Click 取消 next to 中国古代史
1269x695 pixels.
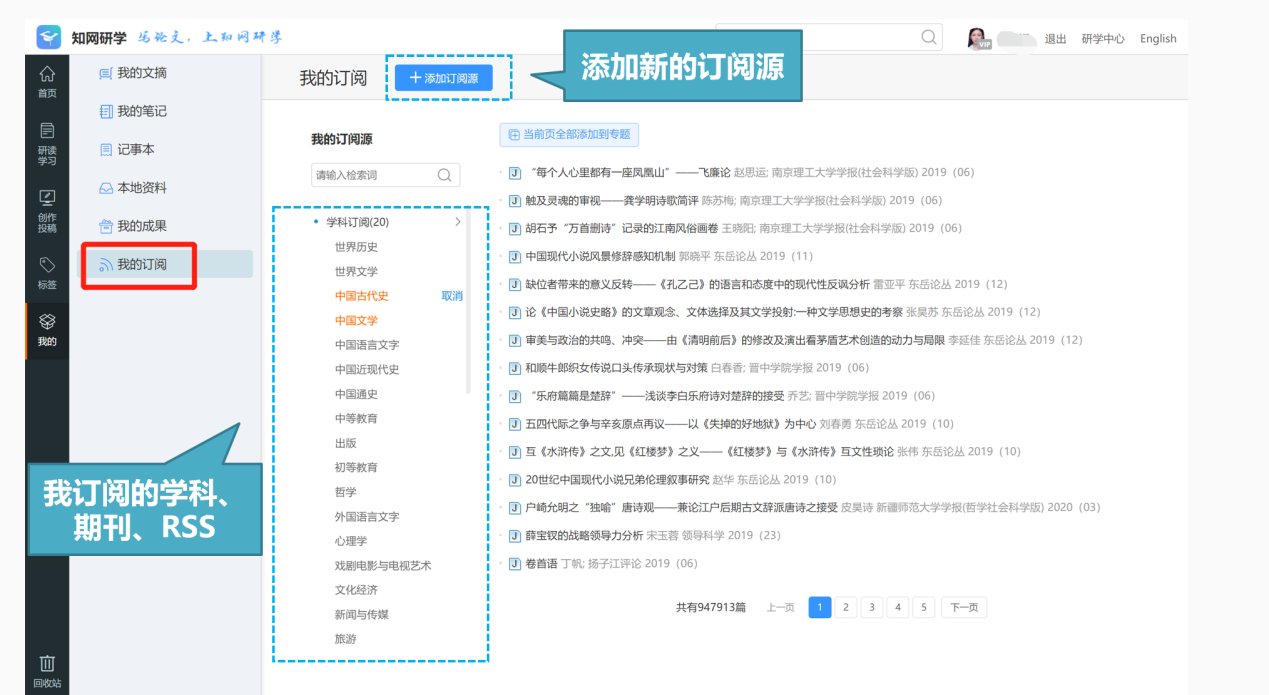pos(452,296)
